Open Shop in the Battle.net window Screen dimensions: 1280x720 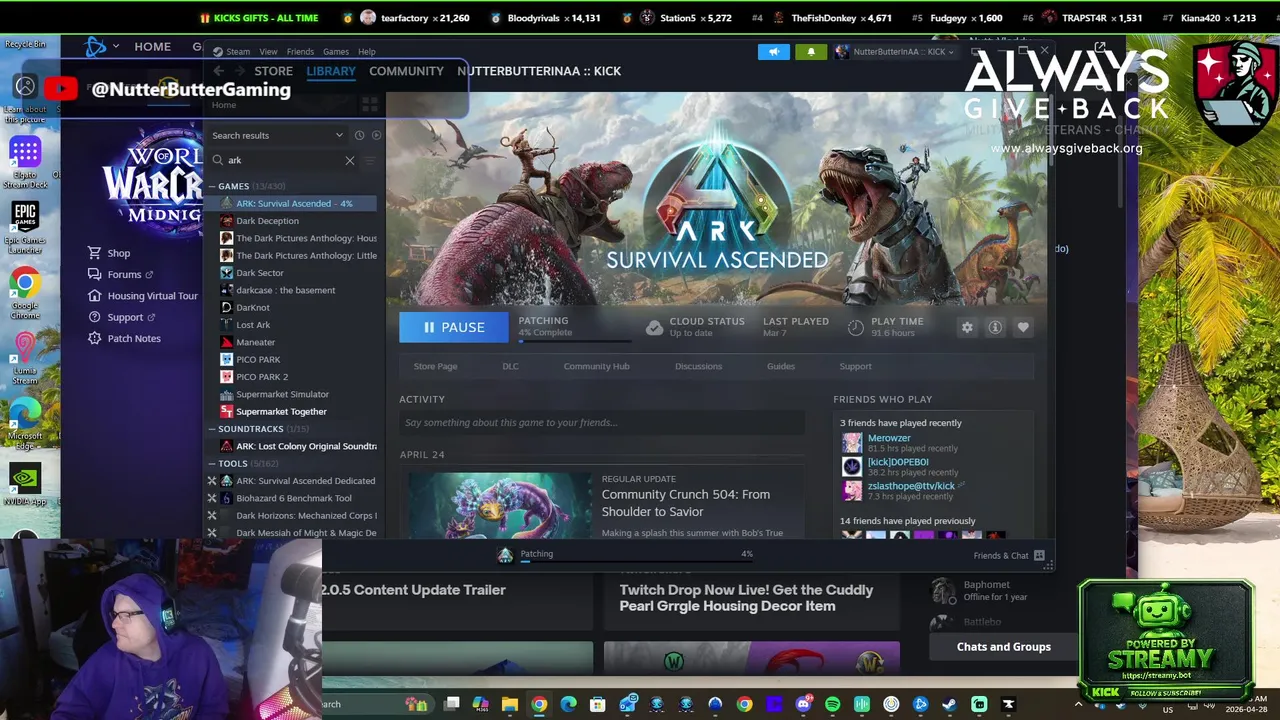[x=109, y=253]
